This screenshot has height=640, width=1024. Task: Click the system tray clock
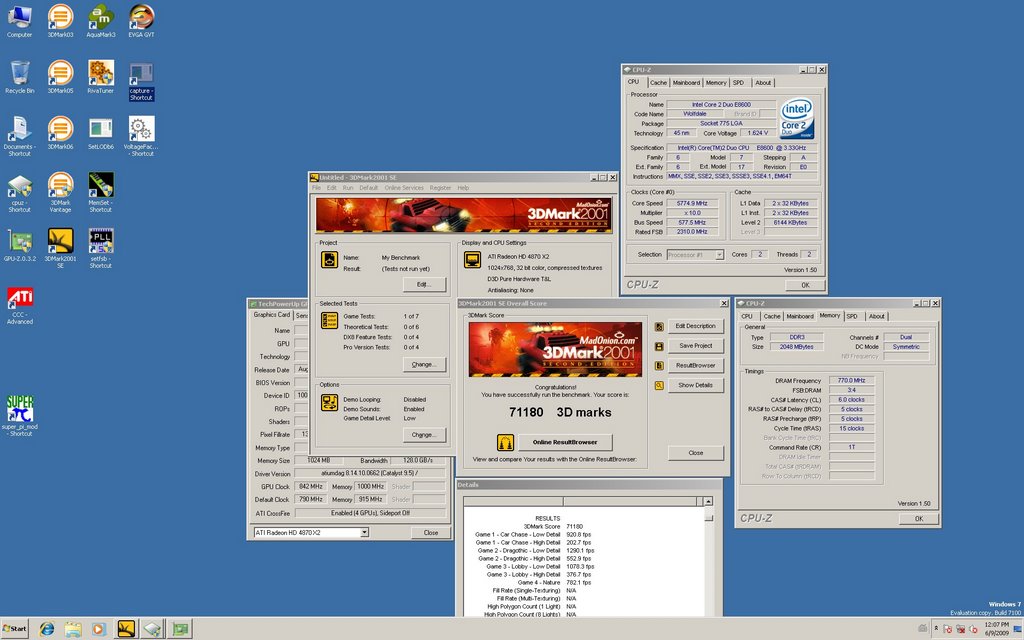click(996, 629)
